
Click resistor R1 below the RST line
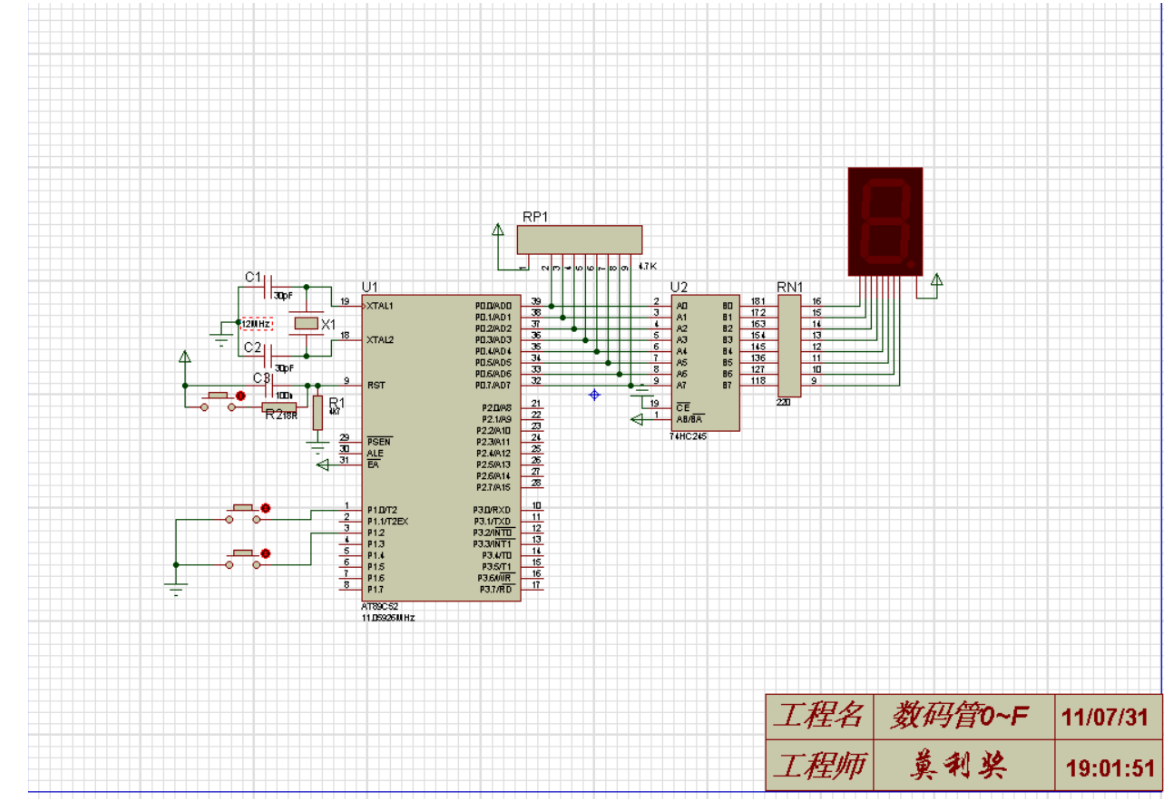[318, 412]
